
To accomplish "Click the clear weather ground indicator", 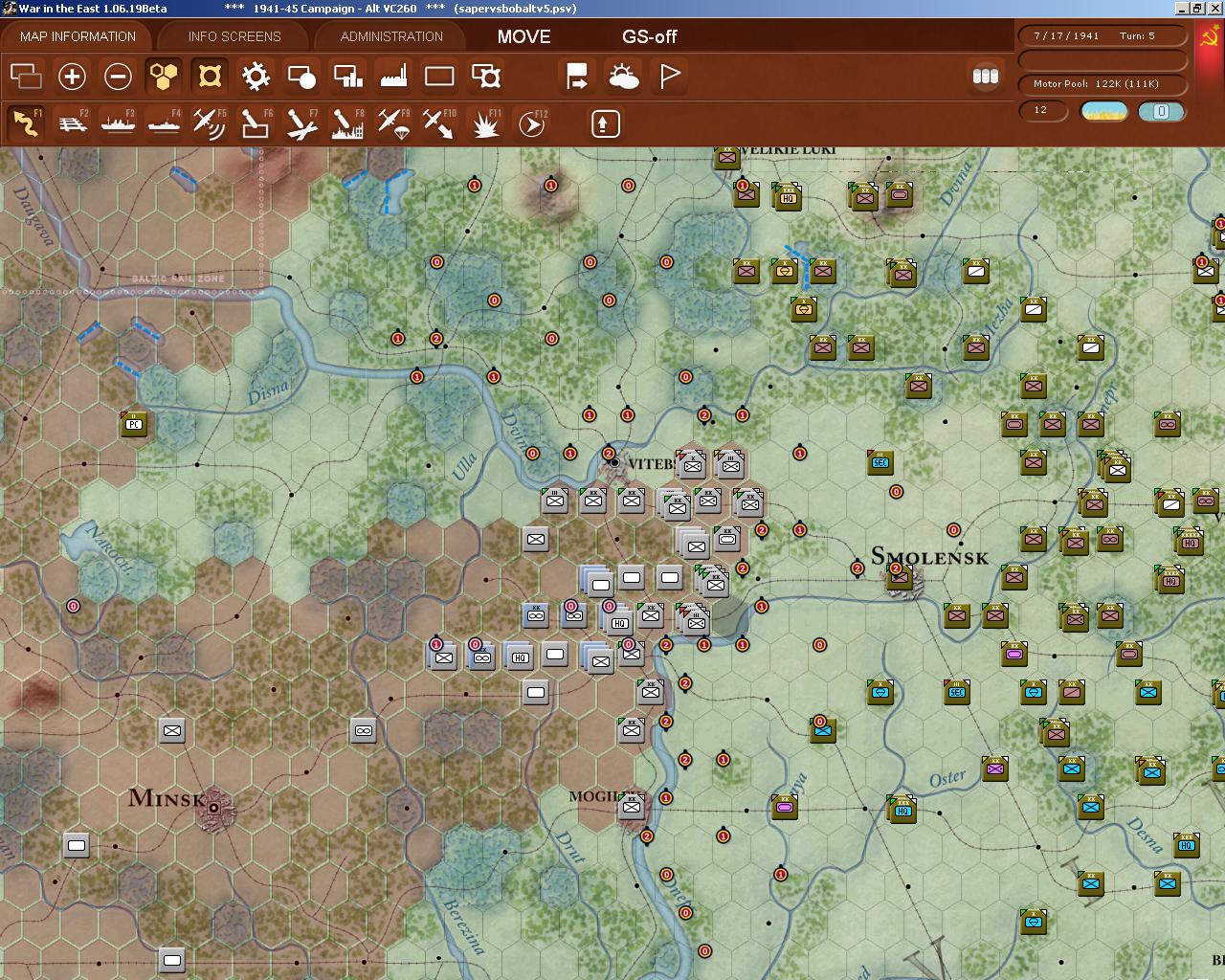I will click(x=1103, y=111).
